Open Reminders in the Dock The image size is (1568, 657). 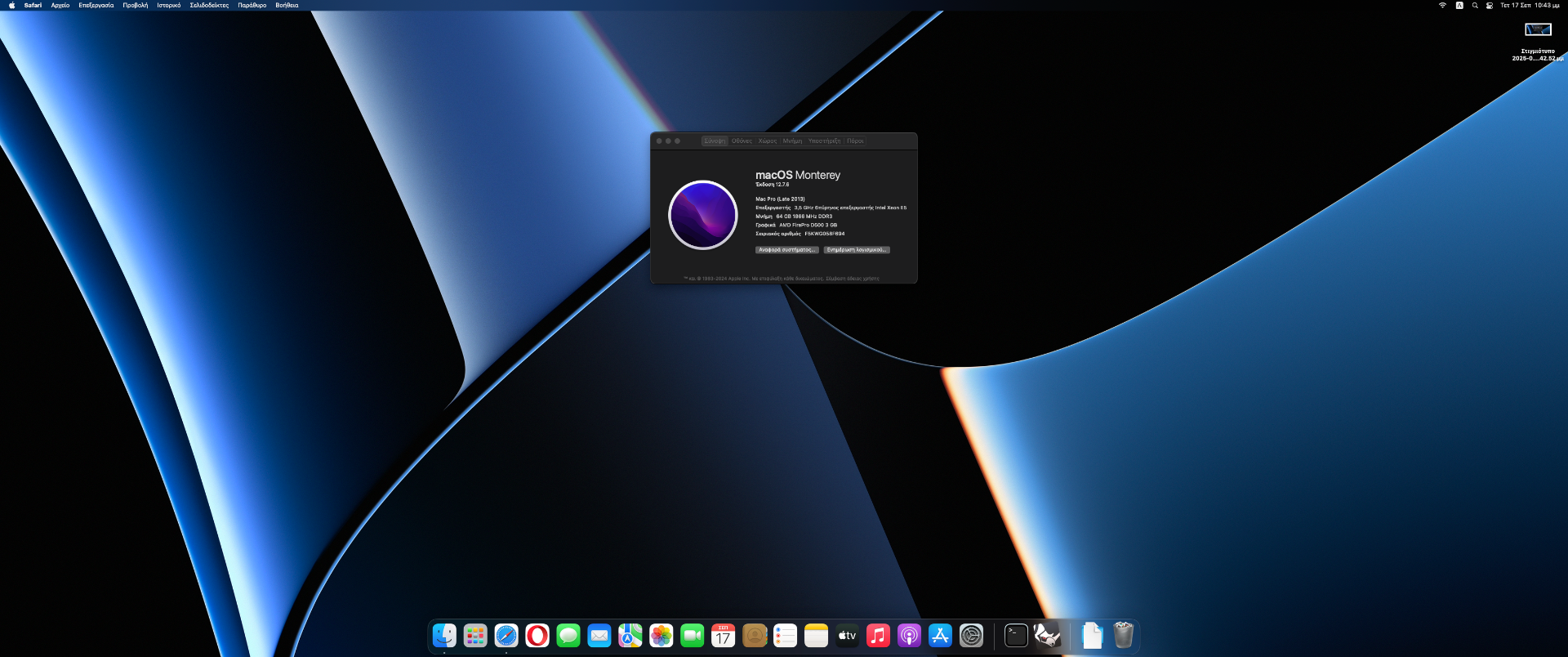tap(786, 636)
